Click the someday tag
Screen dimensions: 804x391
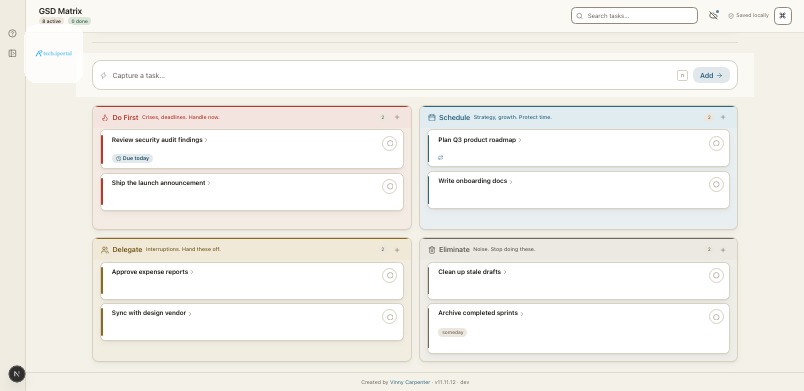452,333
